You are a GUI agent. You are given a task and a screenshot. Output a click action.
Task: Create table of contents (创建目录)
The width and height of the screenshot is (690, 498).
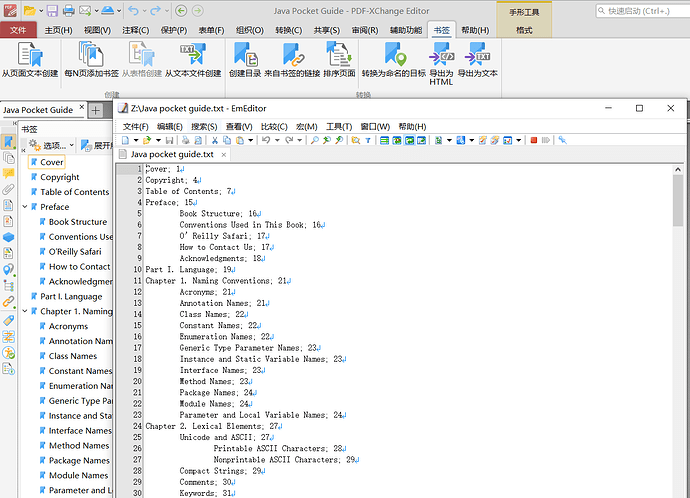pos(245,60)
